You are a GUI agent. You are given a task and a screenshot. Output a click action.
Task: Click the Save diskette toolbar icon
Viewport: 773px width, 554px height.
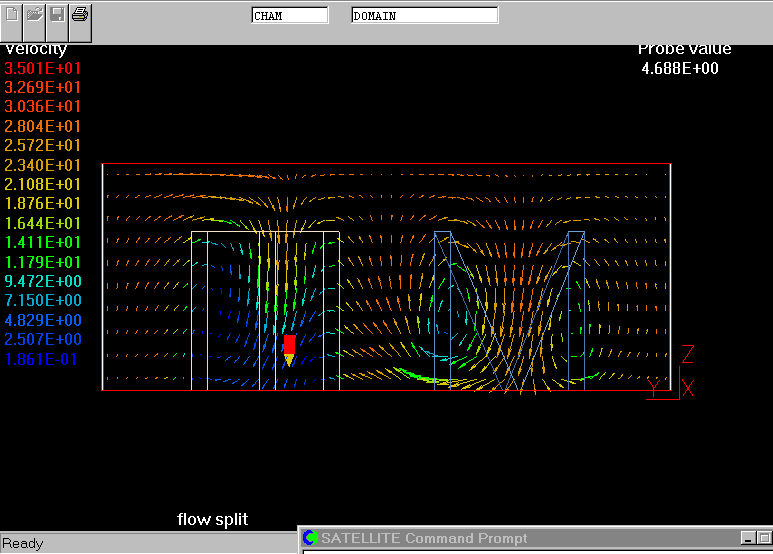click(x=58, y=16)
